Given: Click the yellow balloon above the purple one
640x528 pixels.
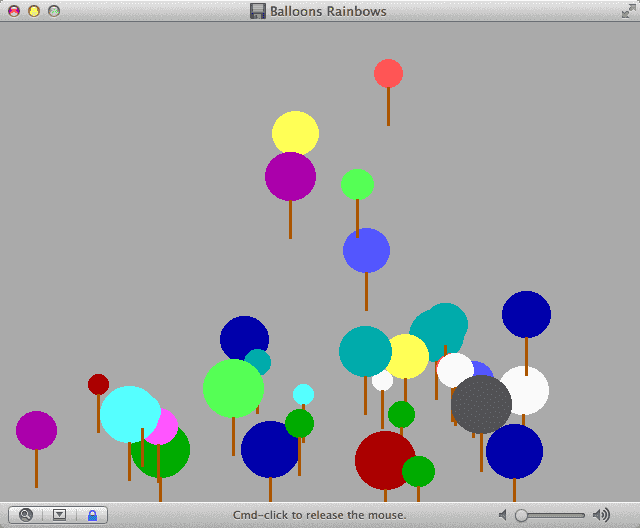Looking at the screenshot, I should pos(295,131).
